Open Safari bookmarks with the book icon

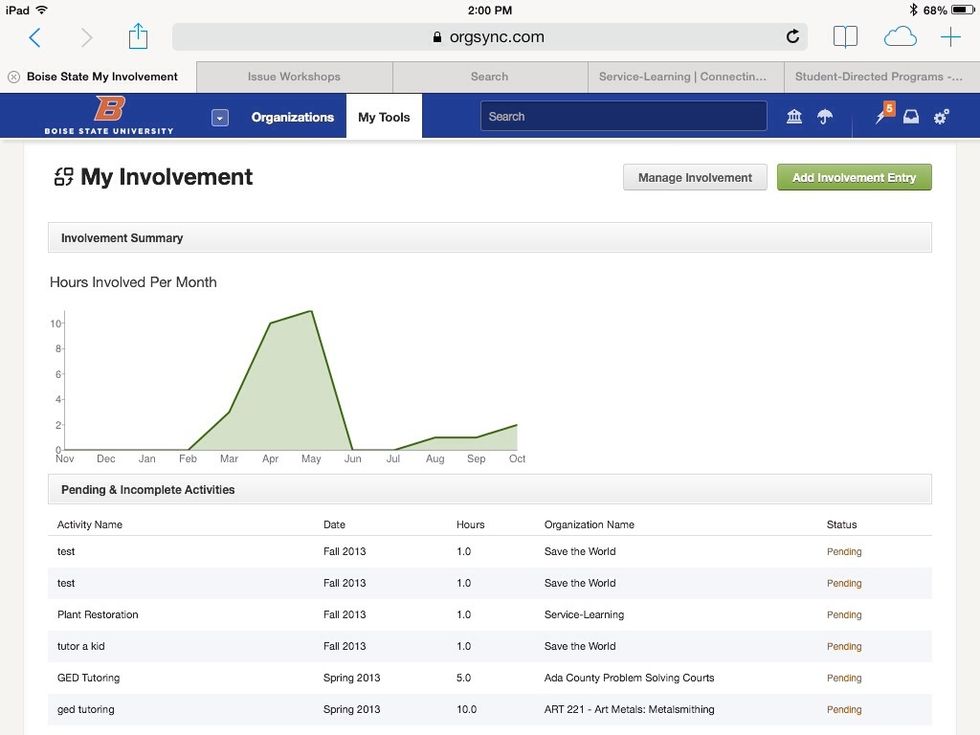click(845, 36)
